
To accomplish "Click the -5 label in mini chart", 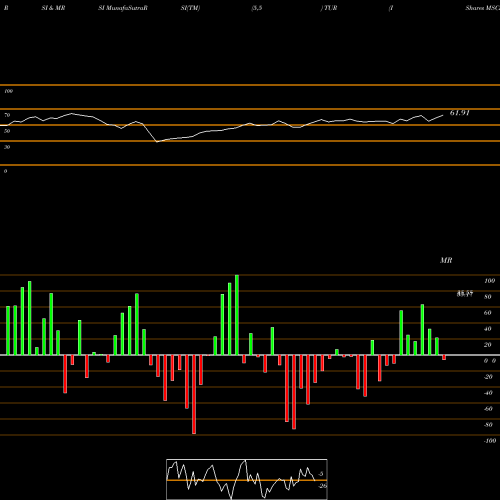I will pos(321,474).
